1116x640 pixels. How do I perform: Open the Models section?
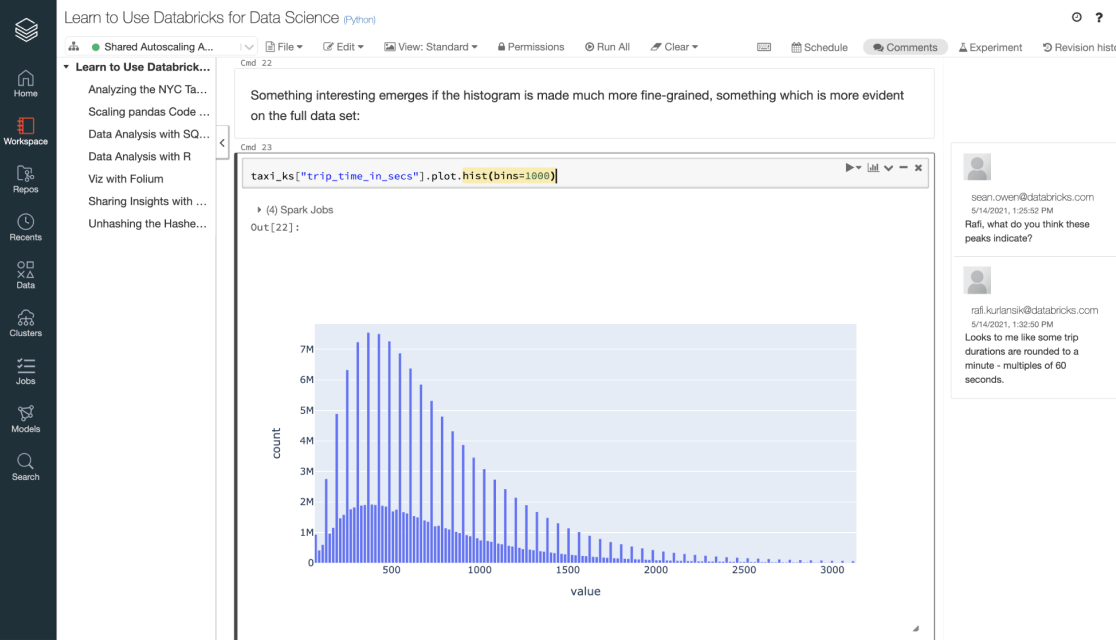pos(26,418)
